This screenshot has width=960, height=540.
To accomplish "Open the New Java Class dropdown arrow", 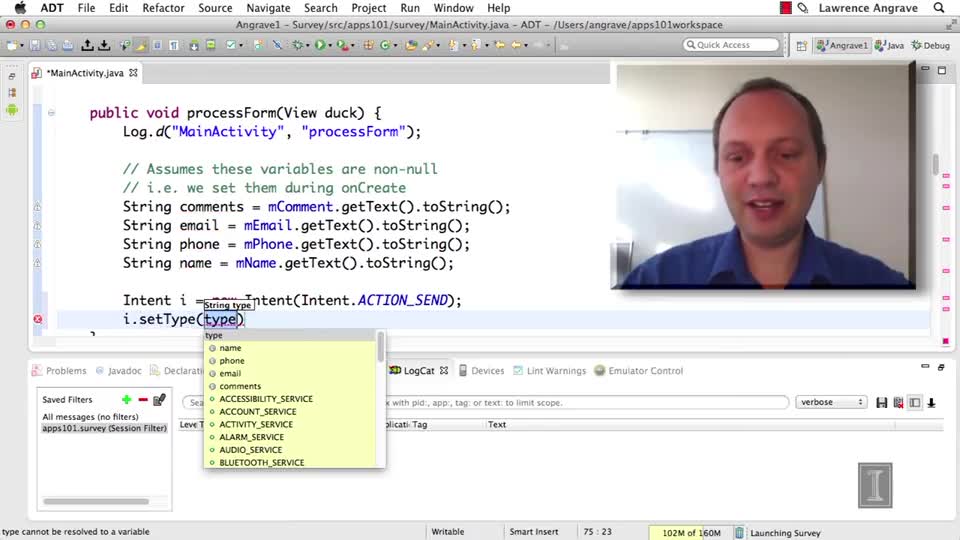I will (395, 46).
